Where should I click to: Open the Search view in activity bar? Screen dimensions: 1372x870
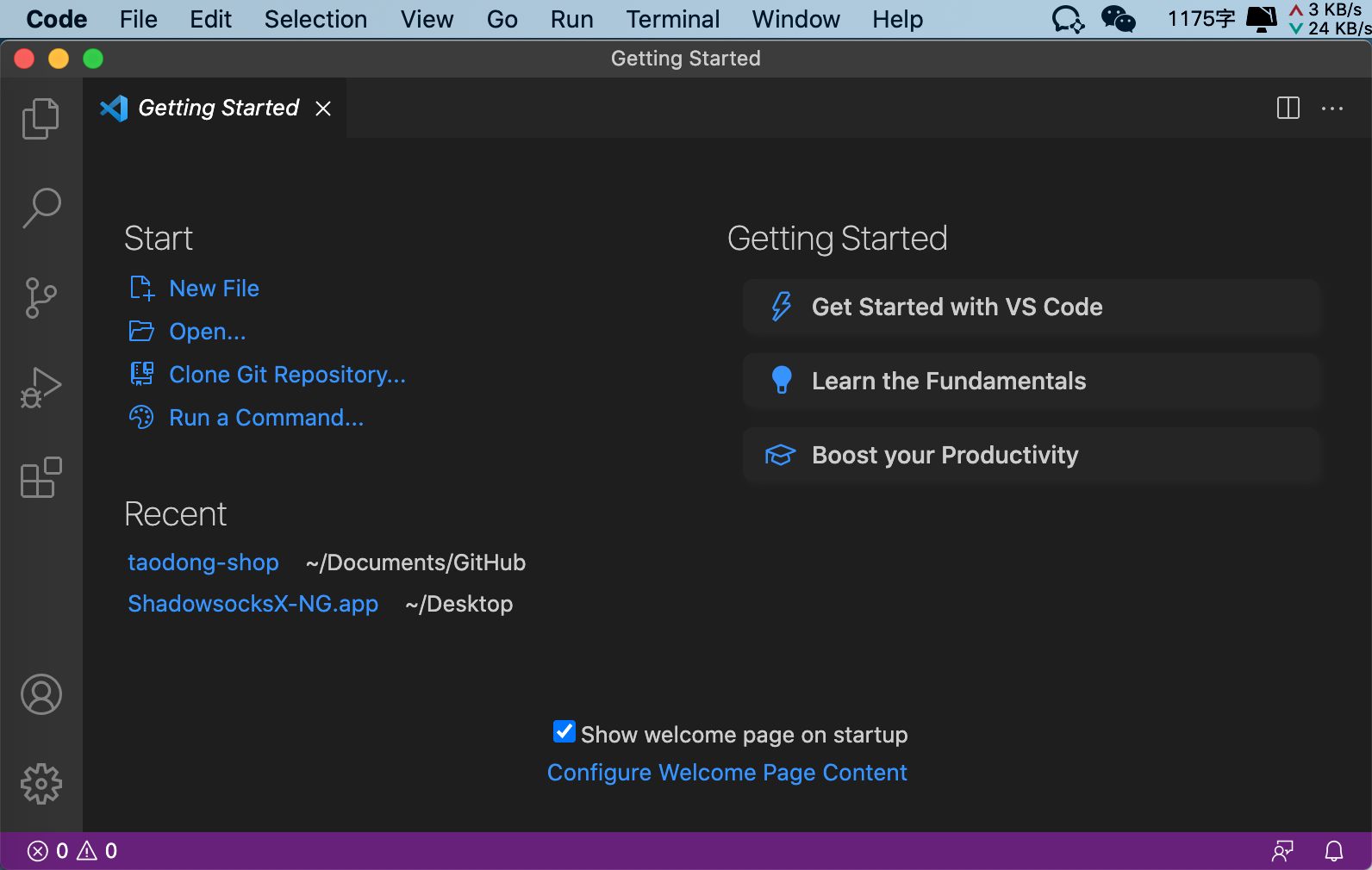[x=41, y=208]
